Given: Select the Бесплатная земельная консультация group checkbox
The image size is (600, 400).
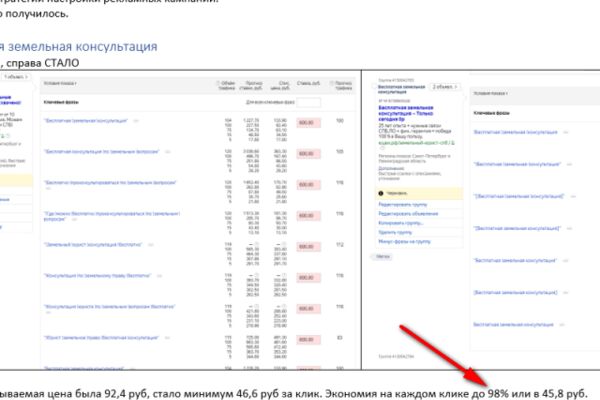Looking at the screenshot, I should [375, 87].
